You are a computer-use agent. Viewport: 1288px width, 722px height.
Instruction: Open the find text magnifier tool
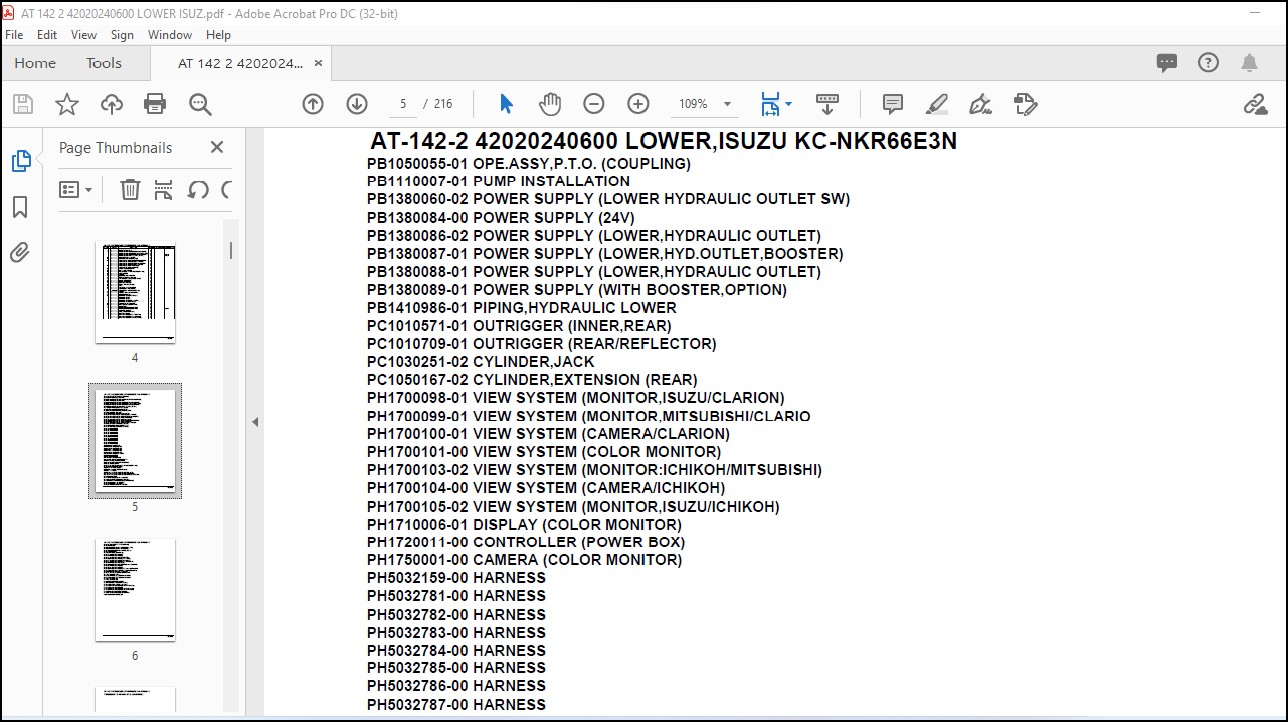click(200, 104)
